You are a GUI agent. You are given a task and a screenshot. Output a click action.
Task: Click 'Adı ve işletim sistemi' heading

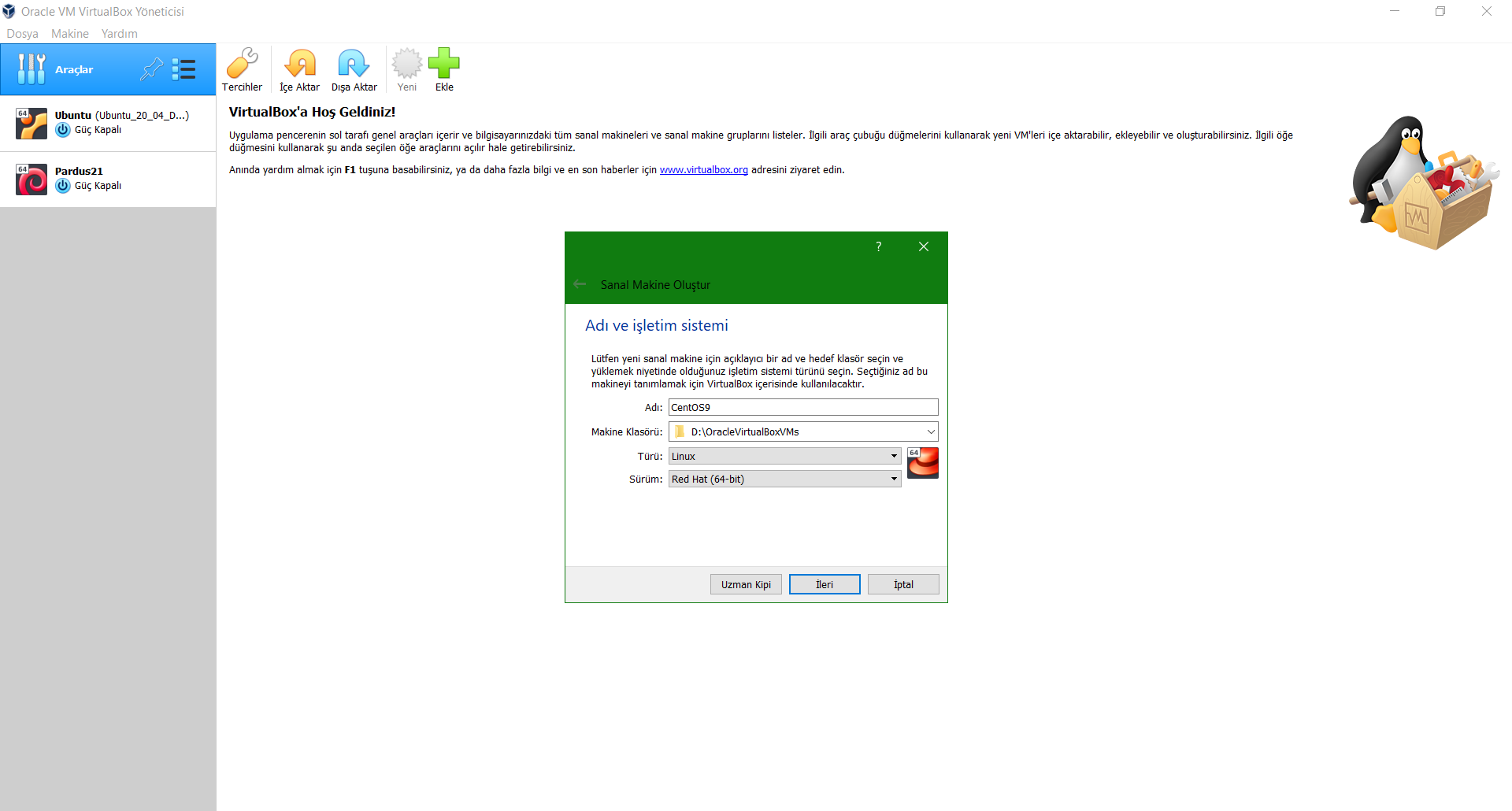tap(657, 325)
